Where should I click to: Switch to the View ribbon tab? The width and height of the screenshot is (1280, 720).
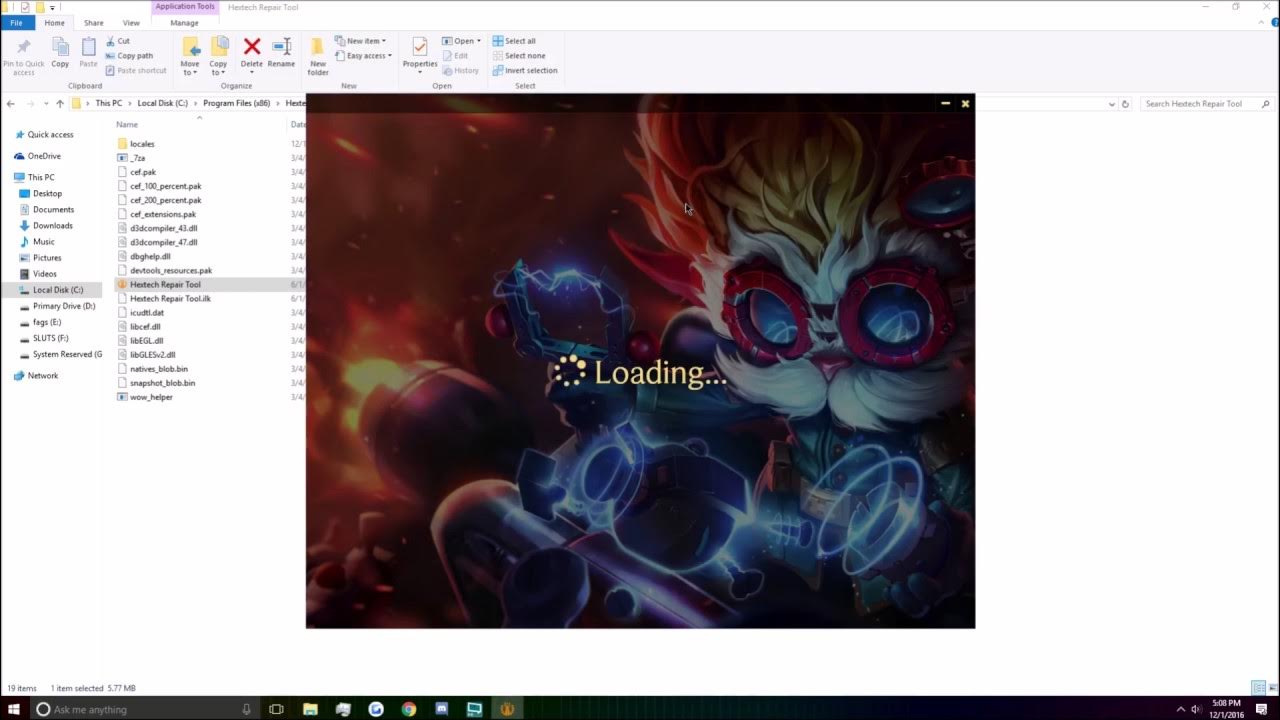coord(131,23)
